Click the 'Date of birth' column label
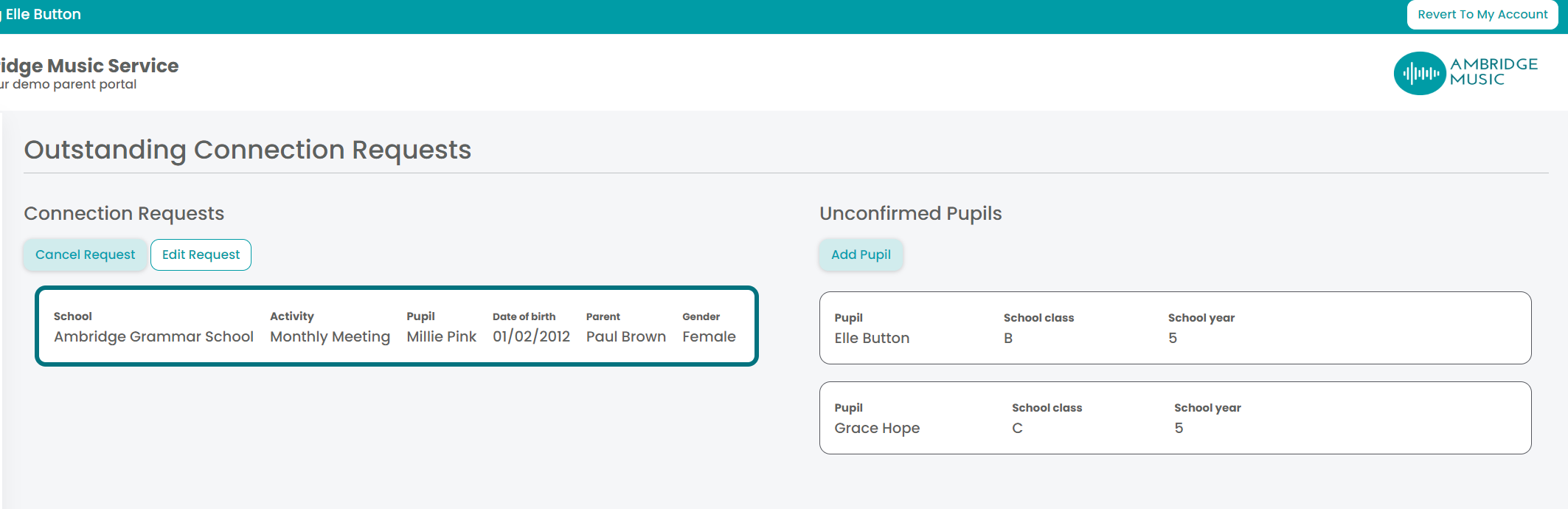Screen dimensions: 1568x509 click(524, 316)
